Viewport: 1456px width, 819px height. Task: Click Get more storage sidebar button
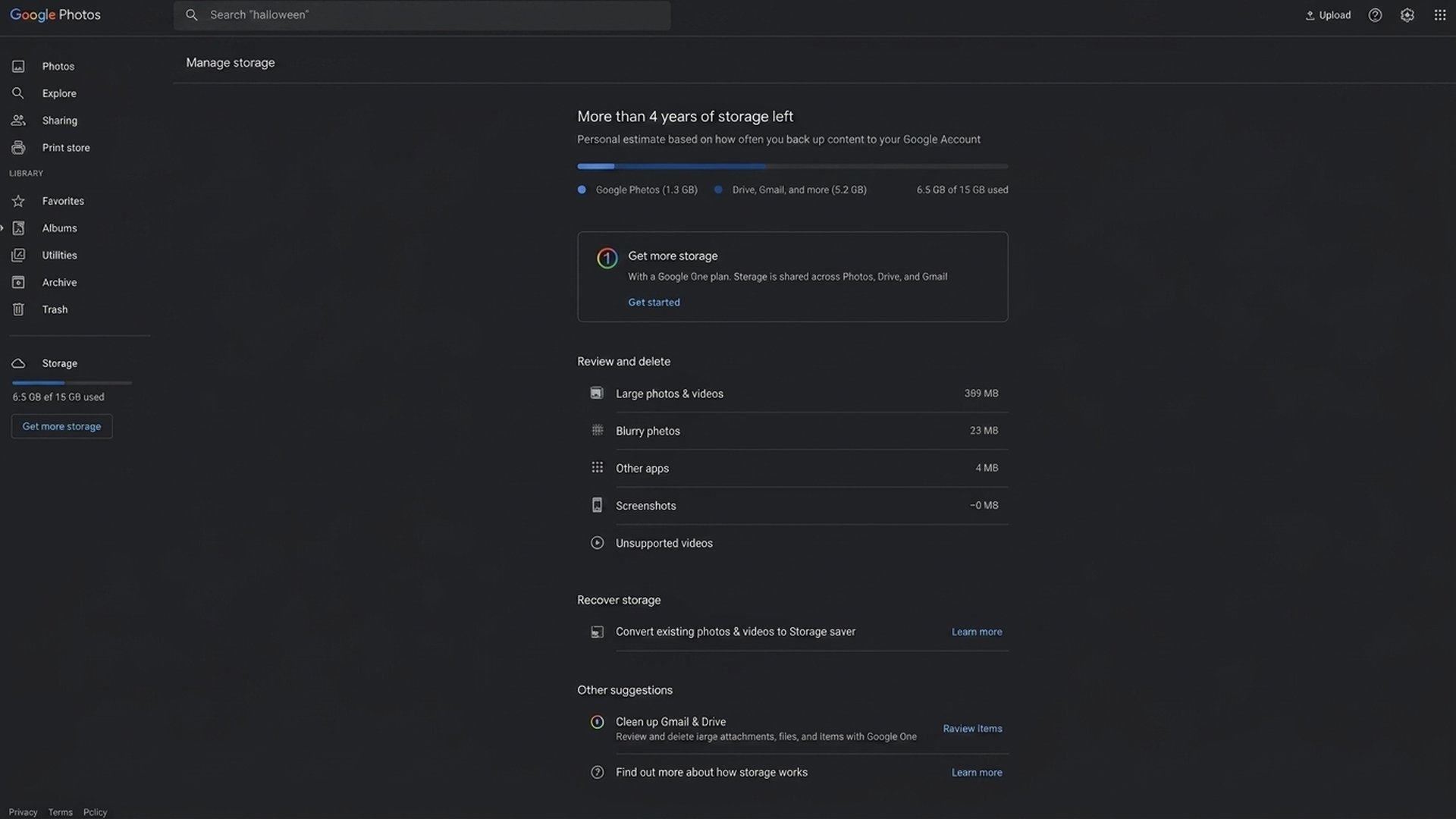tap(61, 426)
